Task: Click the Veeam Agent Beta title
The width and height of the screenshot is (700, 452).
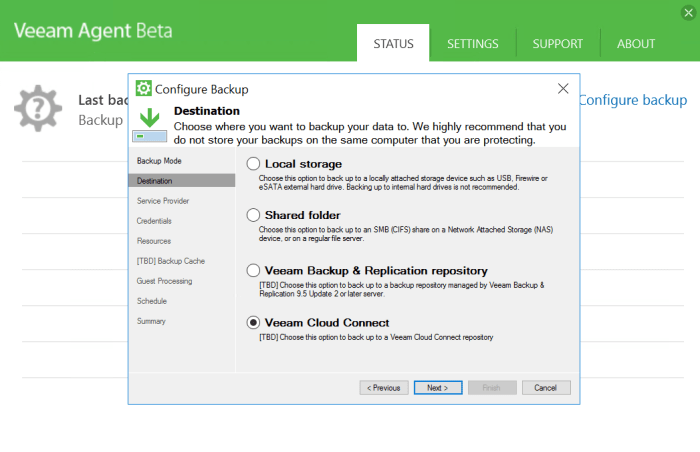Action: coord(93,31)
